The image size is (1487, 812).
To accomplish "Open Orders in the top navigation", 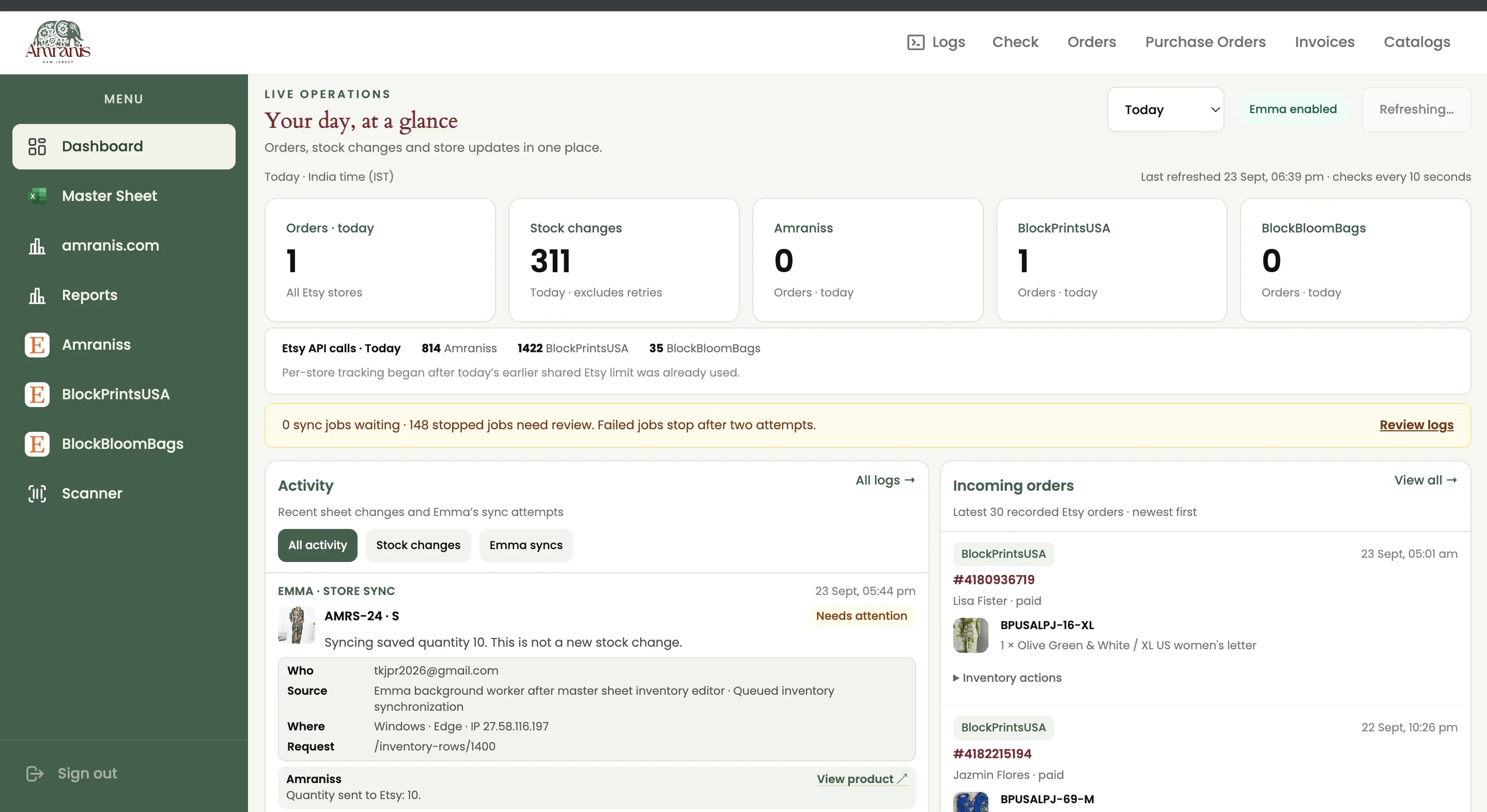I will [x=1092, y=42].
